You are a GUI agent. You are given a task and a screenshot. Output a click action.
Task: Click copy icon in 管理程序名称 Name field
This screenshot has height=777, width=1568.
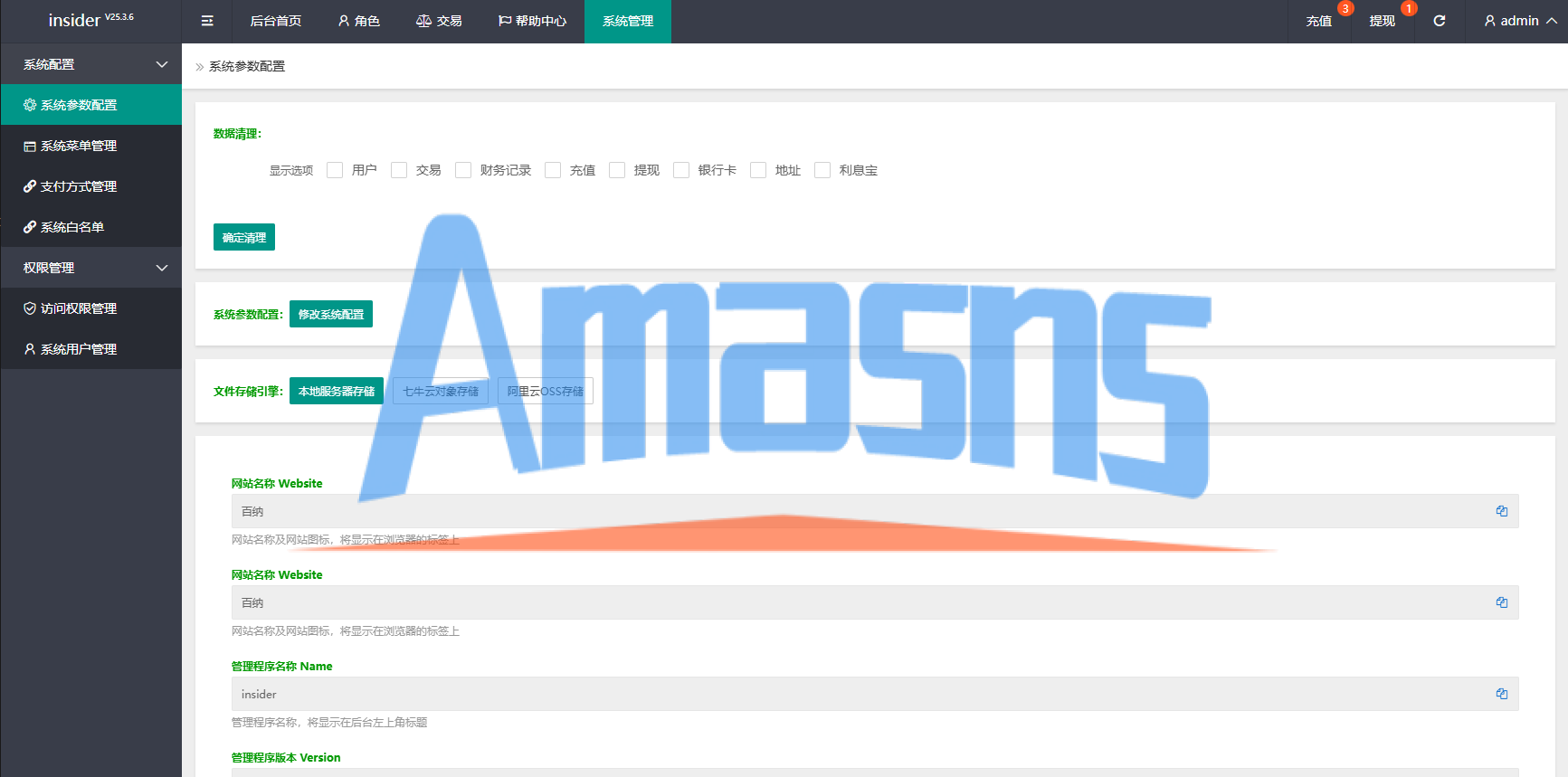[1502, 694]
